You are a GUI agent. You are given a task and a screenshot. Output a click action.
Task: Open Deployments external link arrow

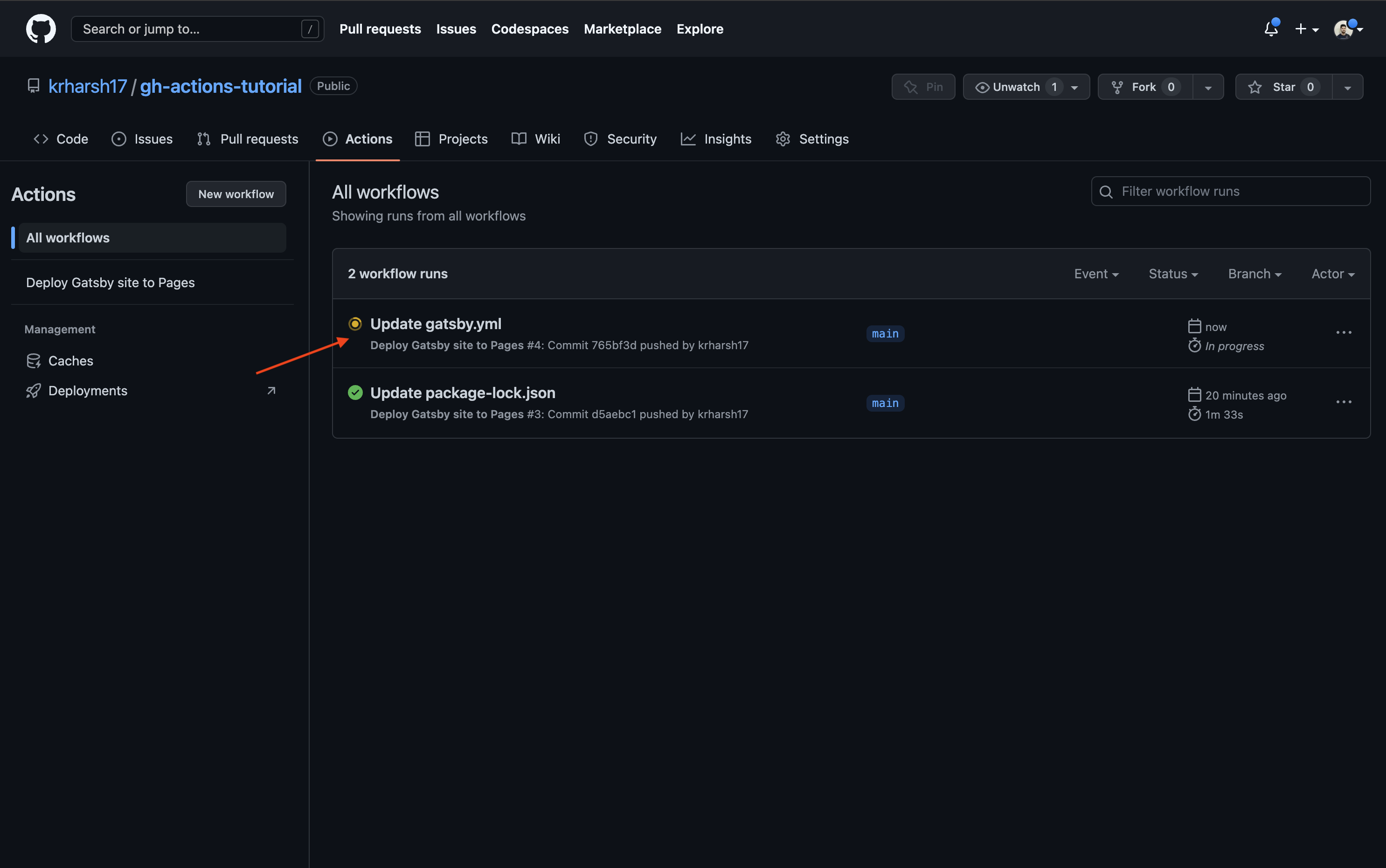271,391
